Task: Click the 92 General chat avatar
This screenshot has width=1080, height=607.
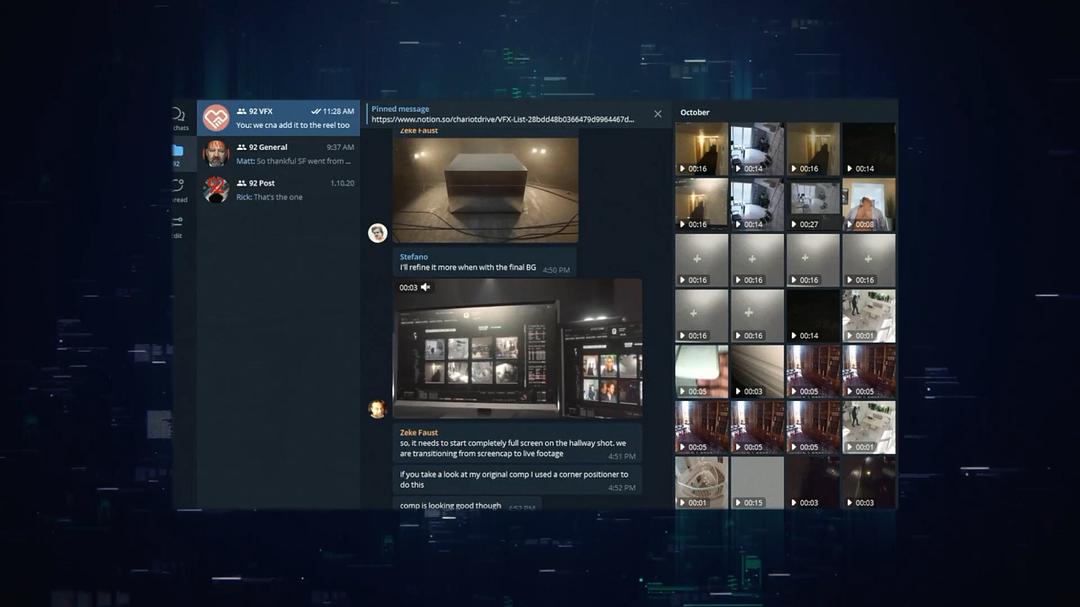Action: tap(216, 154)
